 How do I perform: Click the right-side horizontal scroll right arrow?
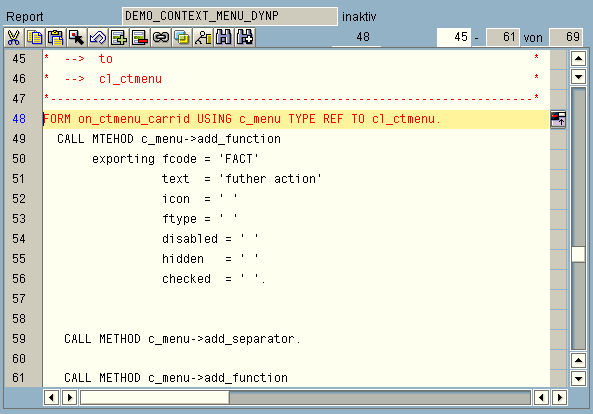pyautogui.click(x=559, y=398)
